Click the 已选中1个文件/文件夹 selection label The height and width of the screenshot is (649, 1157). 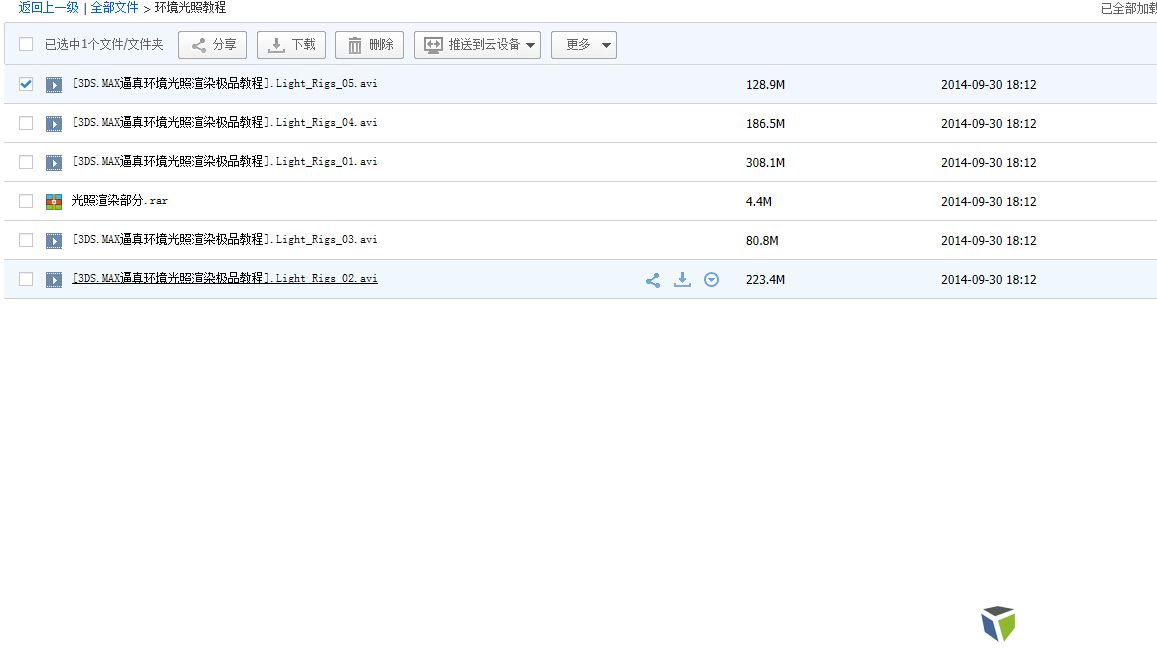pos(104,45)
